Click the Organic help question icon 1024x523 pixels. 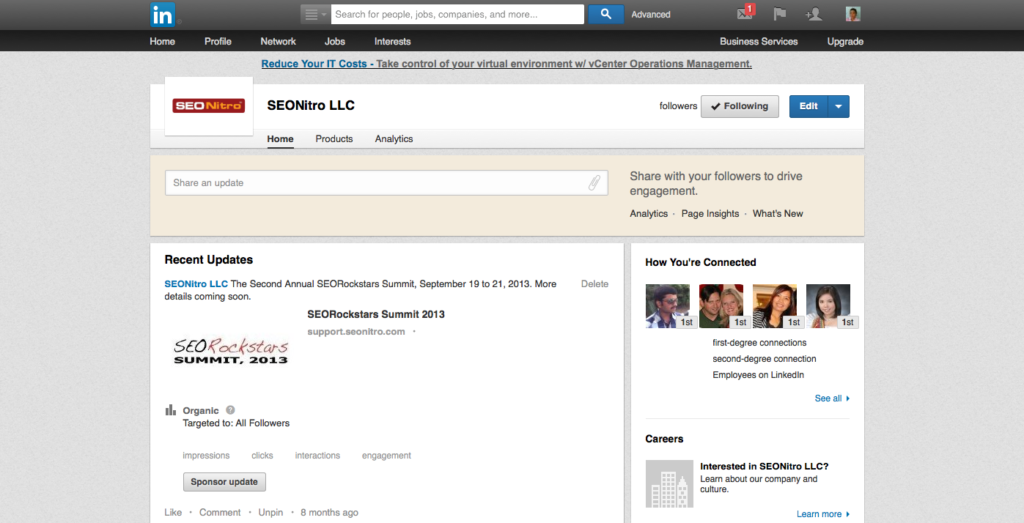(230, 410)
